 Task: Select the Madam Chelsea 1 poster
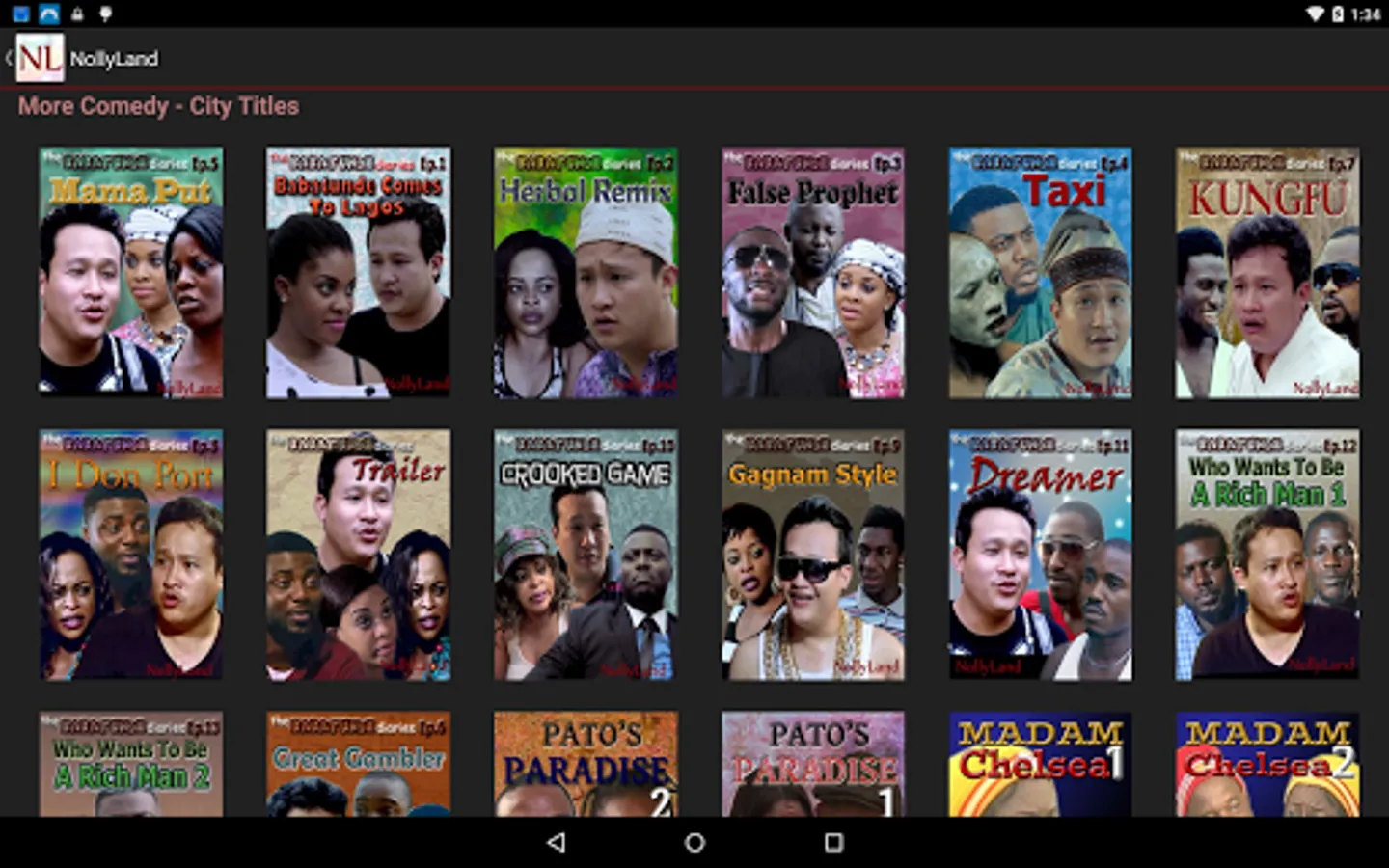coord(1041,764)
